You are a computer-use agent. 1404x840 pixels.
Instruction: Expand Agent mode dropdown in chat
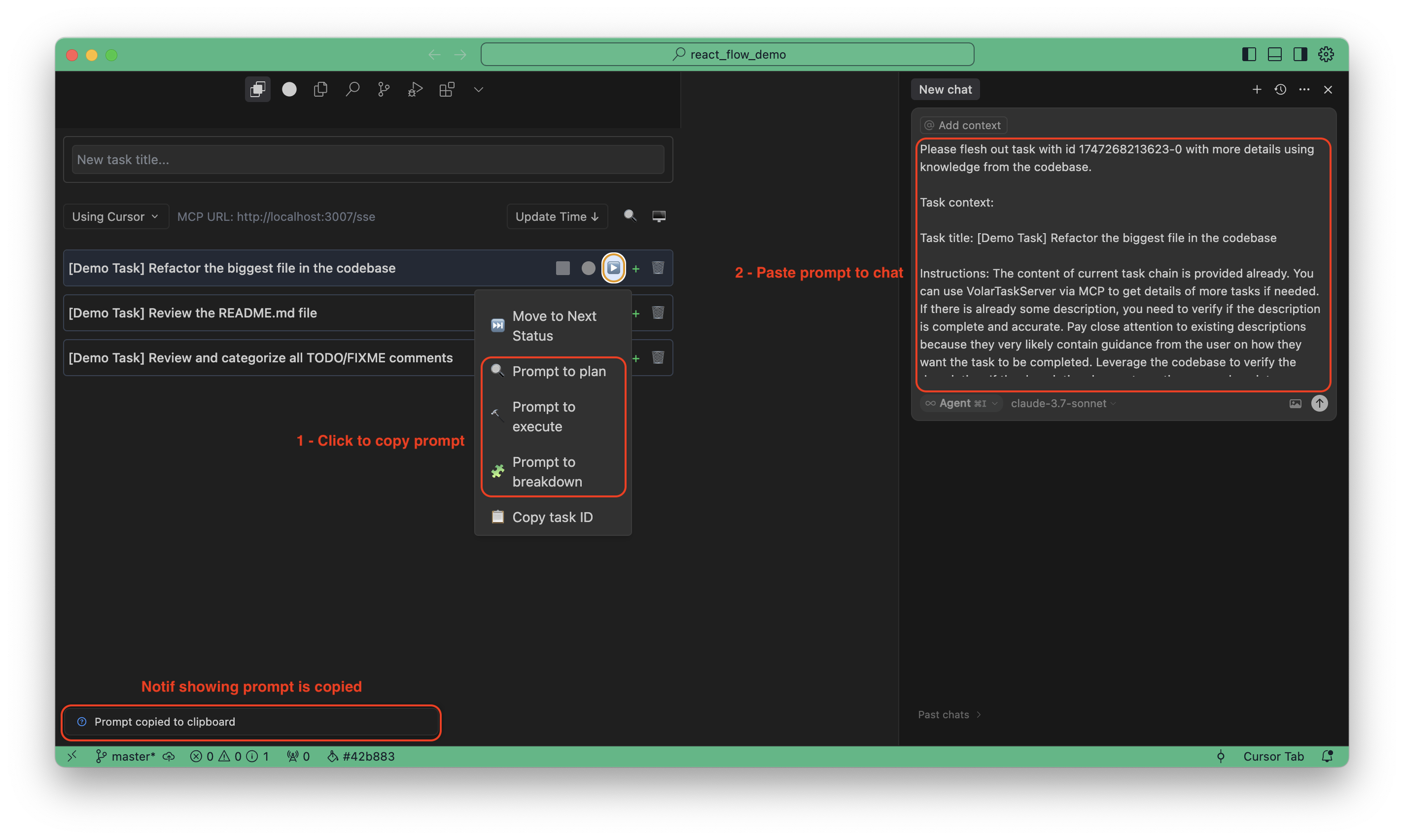coord(961,404)
